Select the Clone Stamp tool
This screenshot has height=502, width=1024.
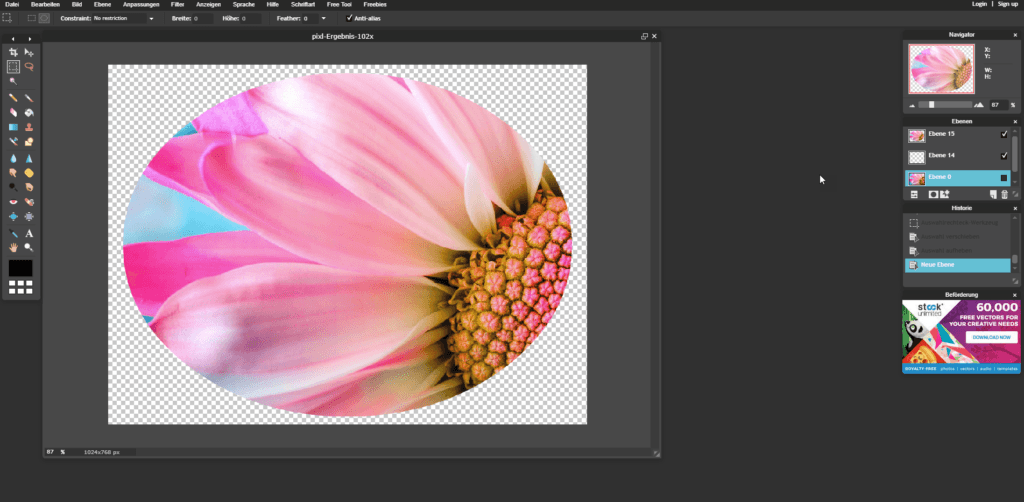(29, 127)
